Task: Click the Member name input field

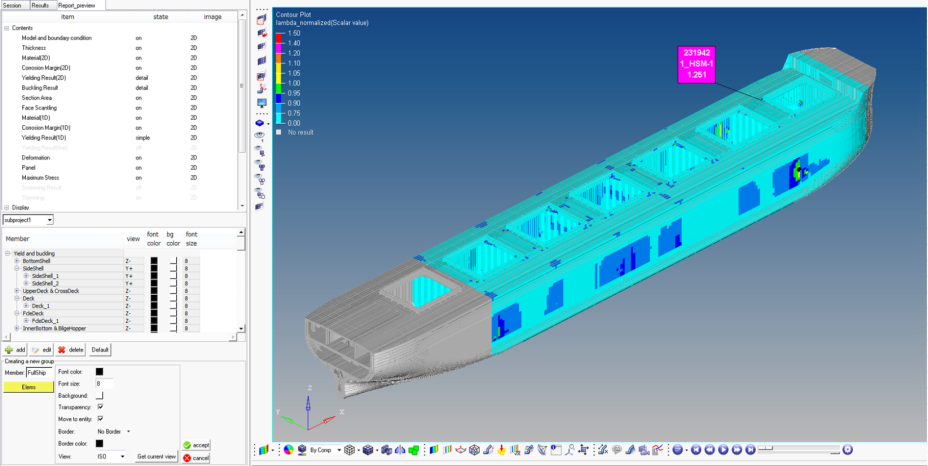Action: [x=40, y=373]
